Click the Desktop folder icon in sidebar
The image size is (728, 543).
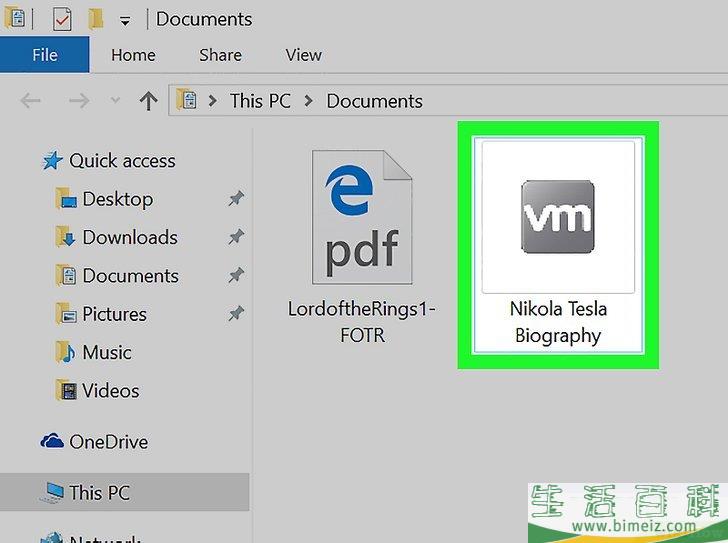click(66, 199)
